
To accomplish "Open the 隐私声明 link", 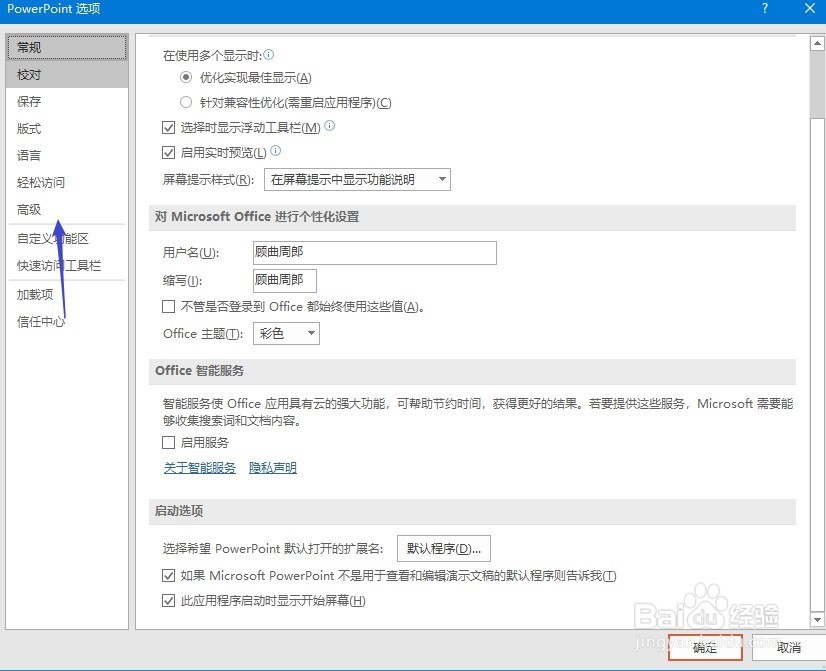I will [273, 467].
